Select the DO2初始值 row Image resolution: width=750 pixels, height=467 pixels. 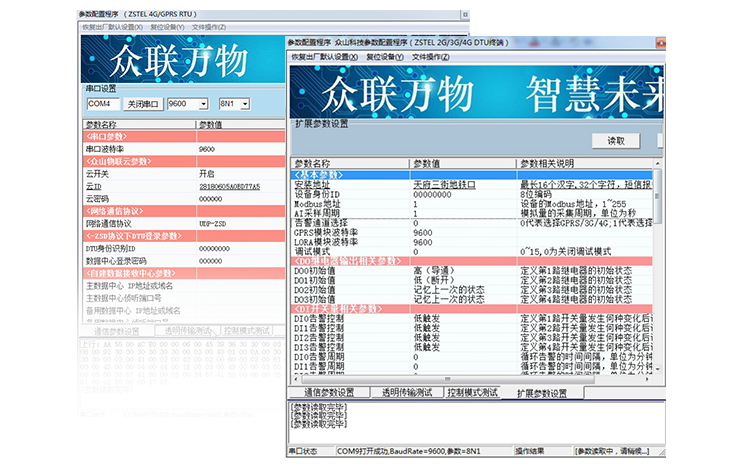click(471, 290)
